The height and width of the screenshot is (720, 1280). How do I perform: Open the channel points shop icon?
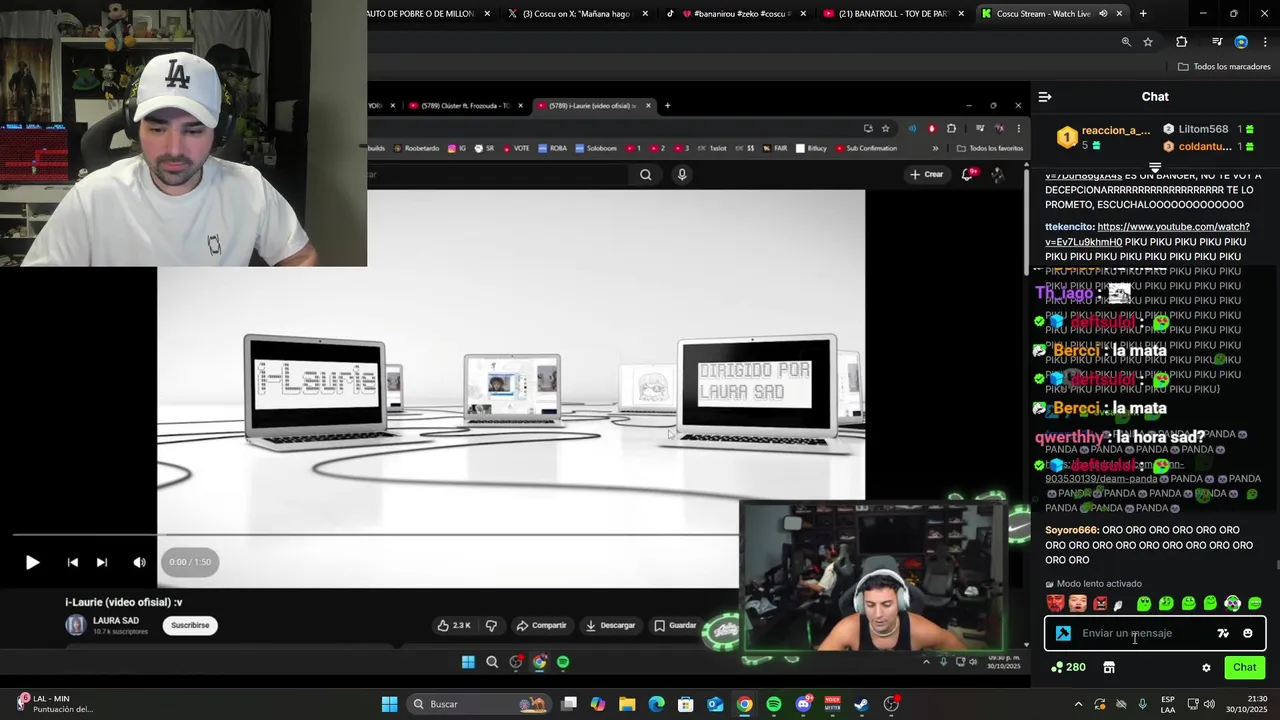click(x=1109, y=667)
